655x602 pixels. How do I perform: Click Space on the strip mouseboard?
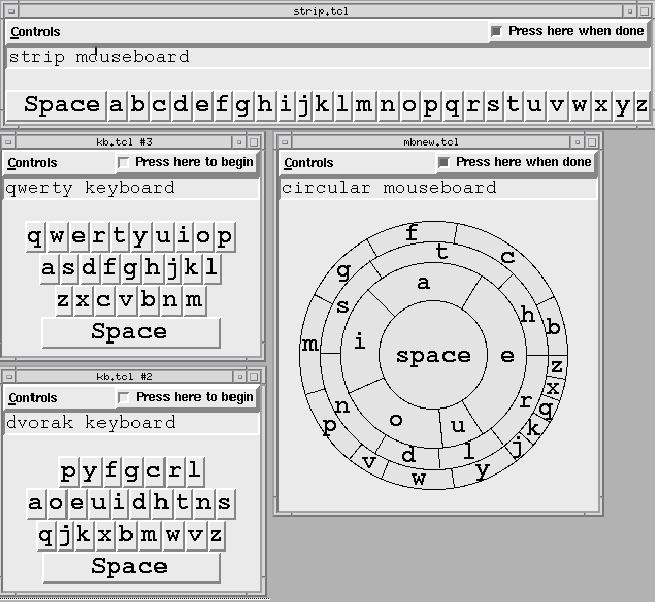point(62,105)
